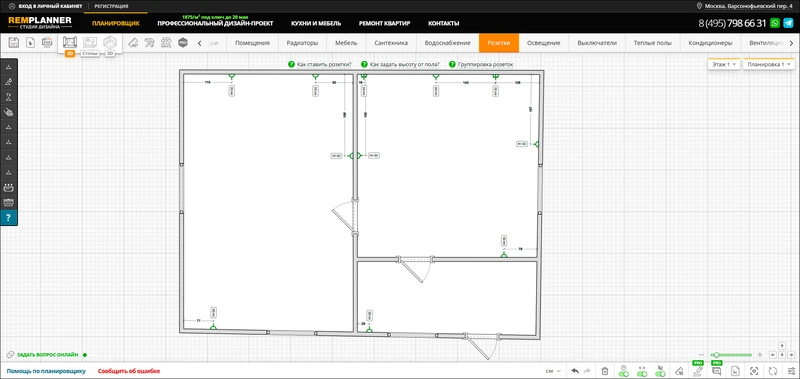
Task: Click the hexagonal PRO badge in toolbar
Action: click(183, 43)
